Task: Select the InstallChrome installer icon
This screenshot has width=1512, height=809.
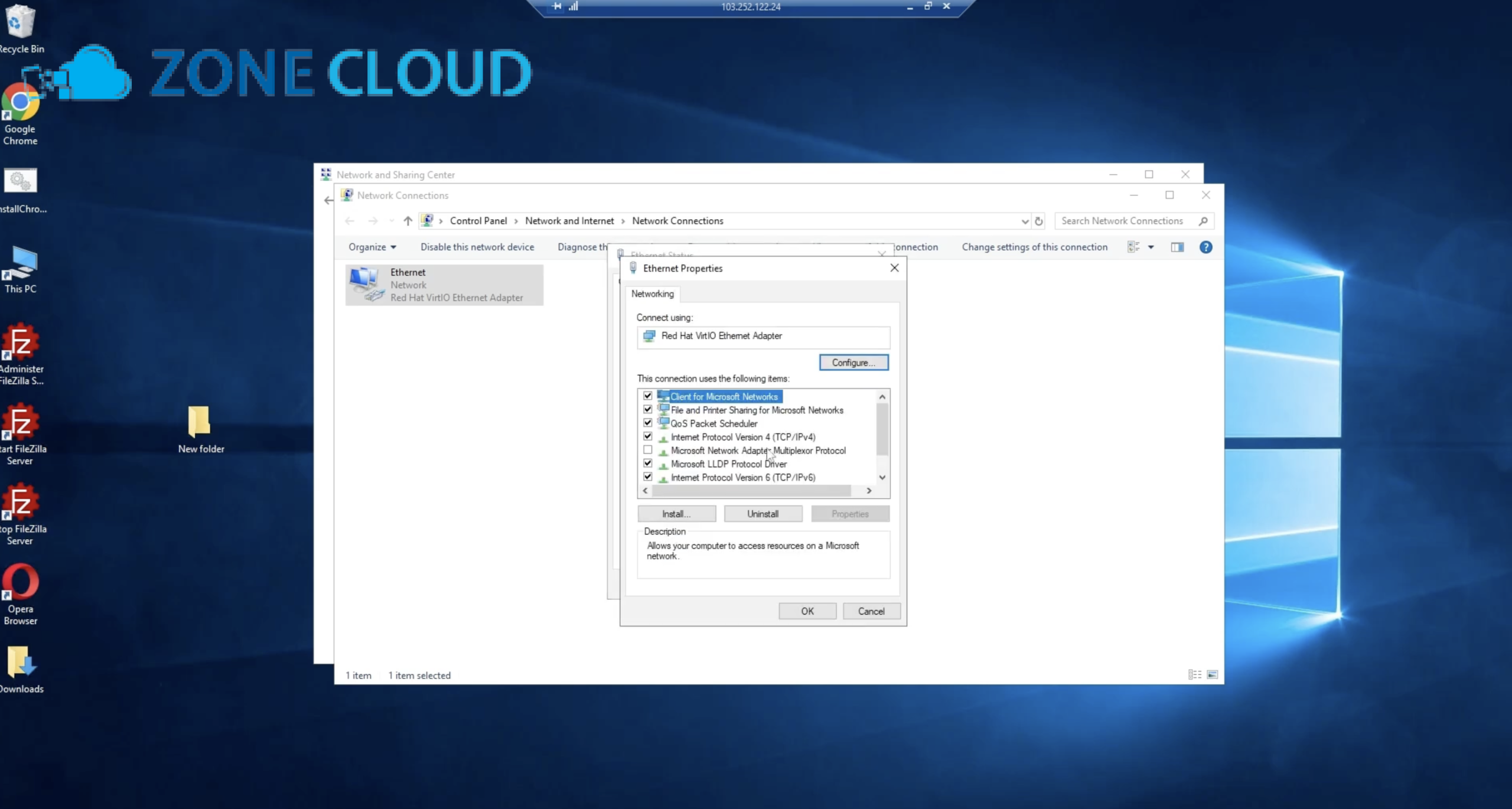Action: [20, 191]
